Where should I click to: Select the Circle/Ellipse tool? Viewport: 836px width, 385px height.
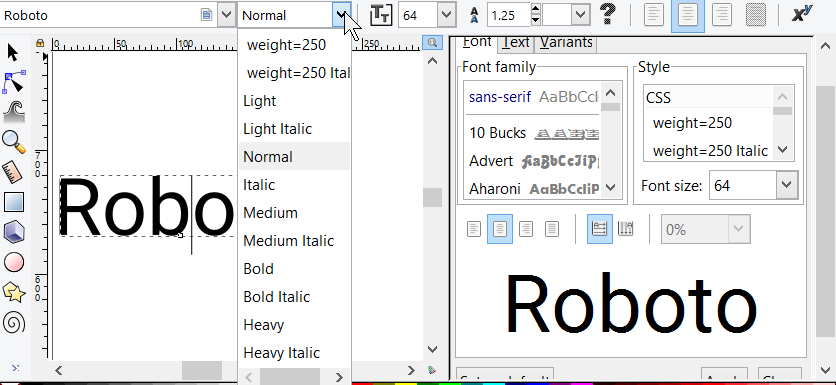tap(14, 262)
